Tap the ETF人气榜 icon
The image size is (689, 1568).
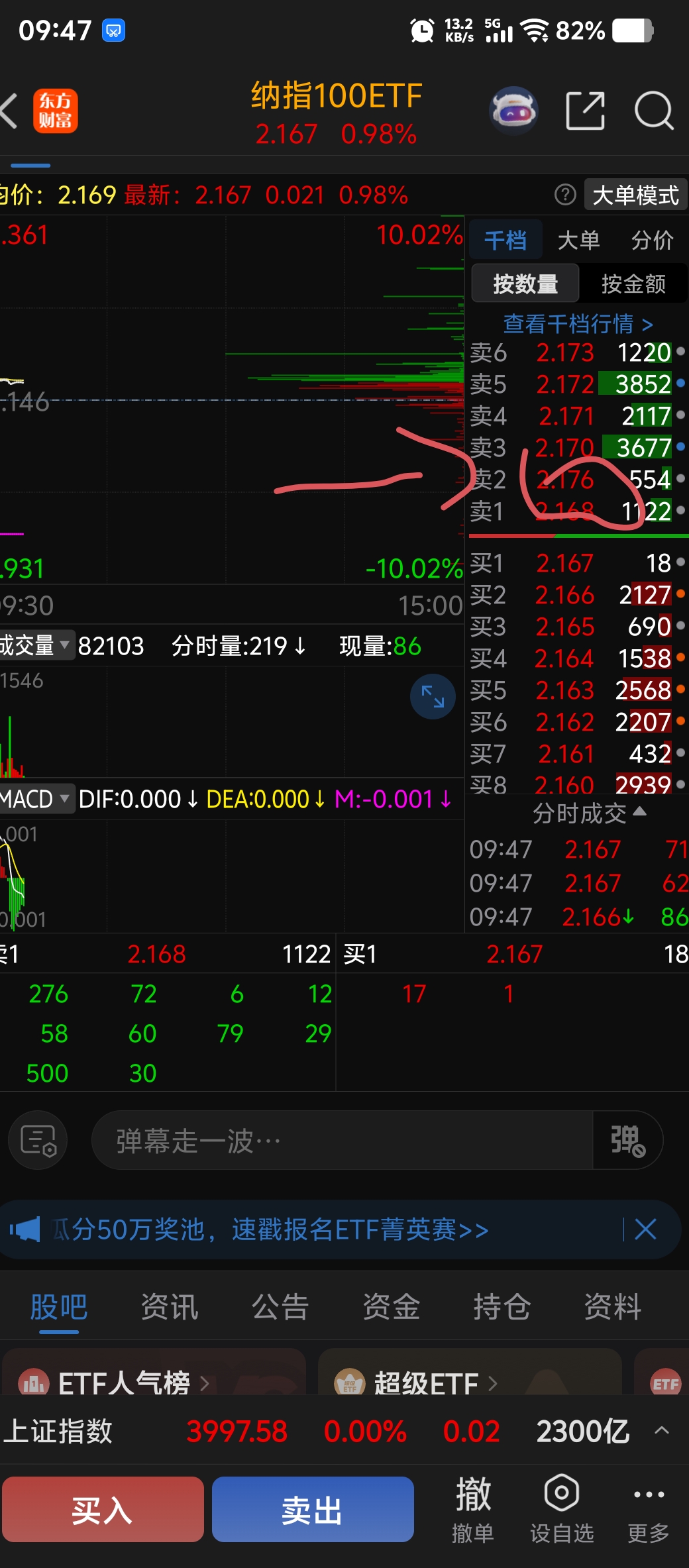[x=33, y=1383]
